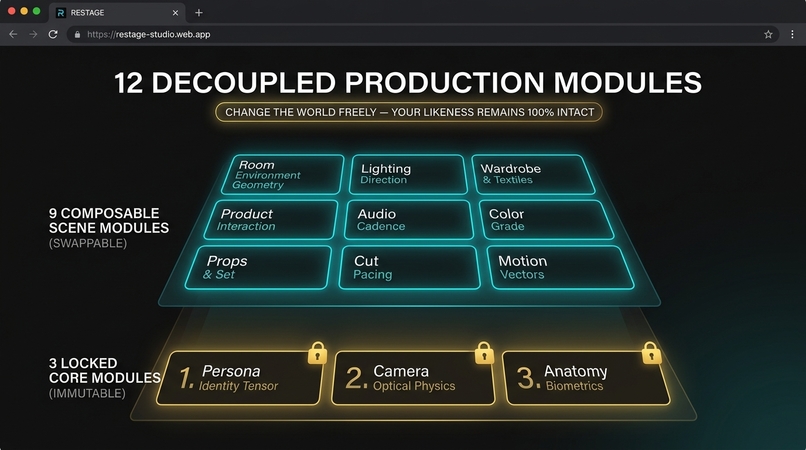Screen dimensions: 806x450
Task: Open the browser three-dot menu
Action: (x=792, y=34)
